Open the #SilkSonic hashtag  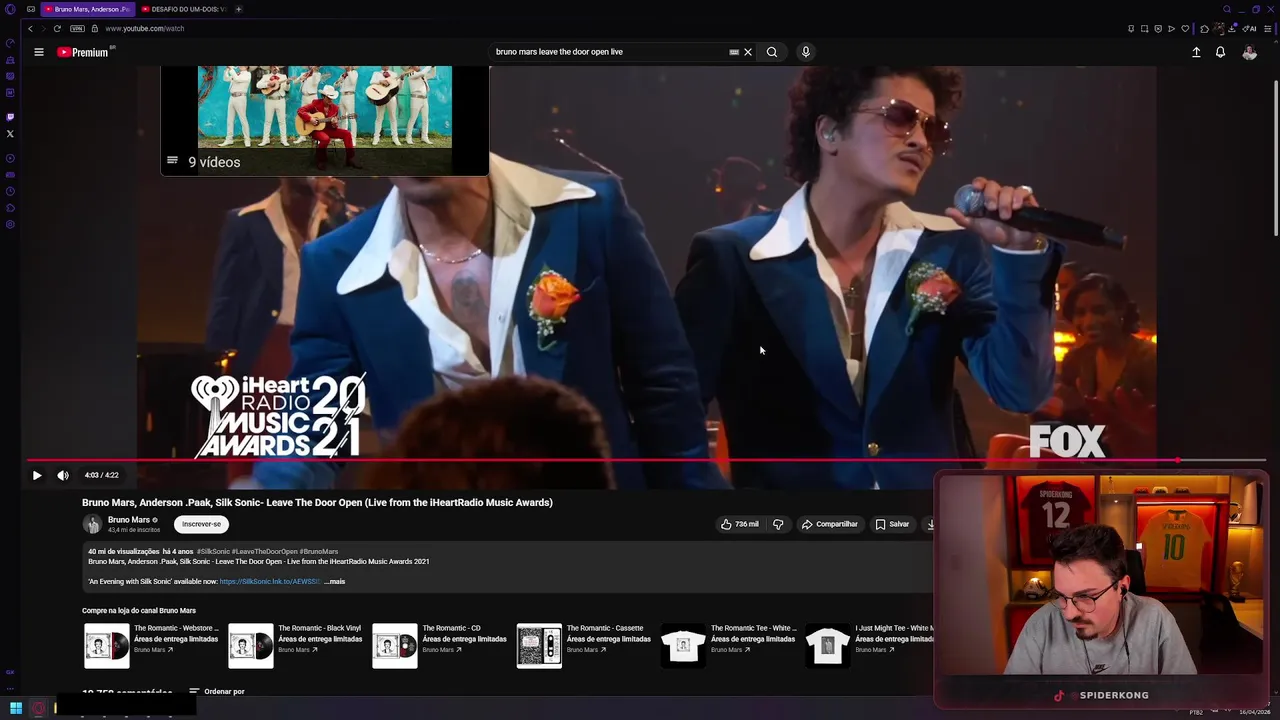click(213, 551)
